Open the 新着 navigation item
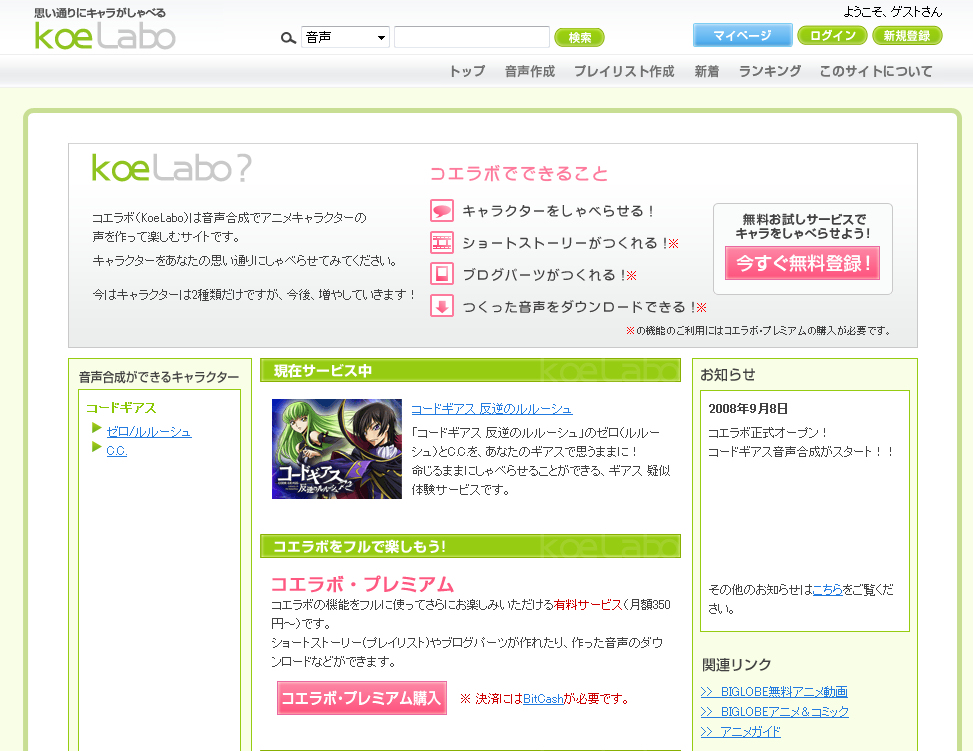The height and width of the screenshot is (751, 973). [x=707, y=71]
